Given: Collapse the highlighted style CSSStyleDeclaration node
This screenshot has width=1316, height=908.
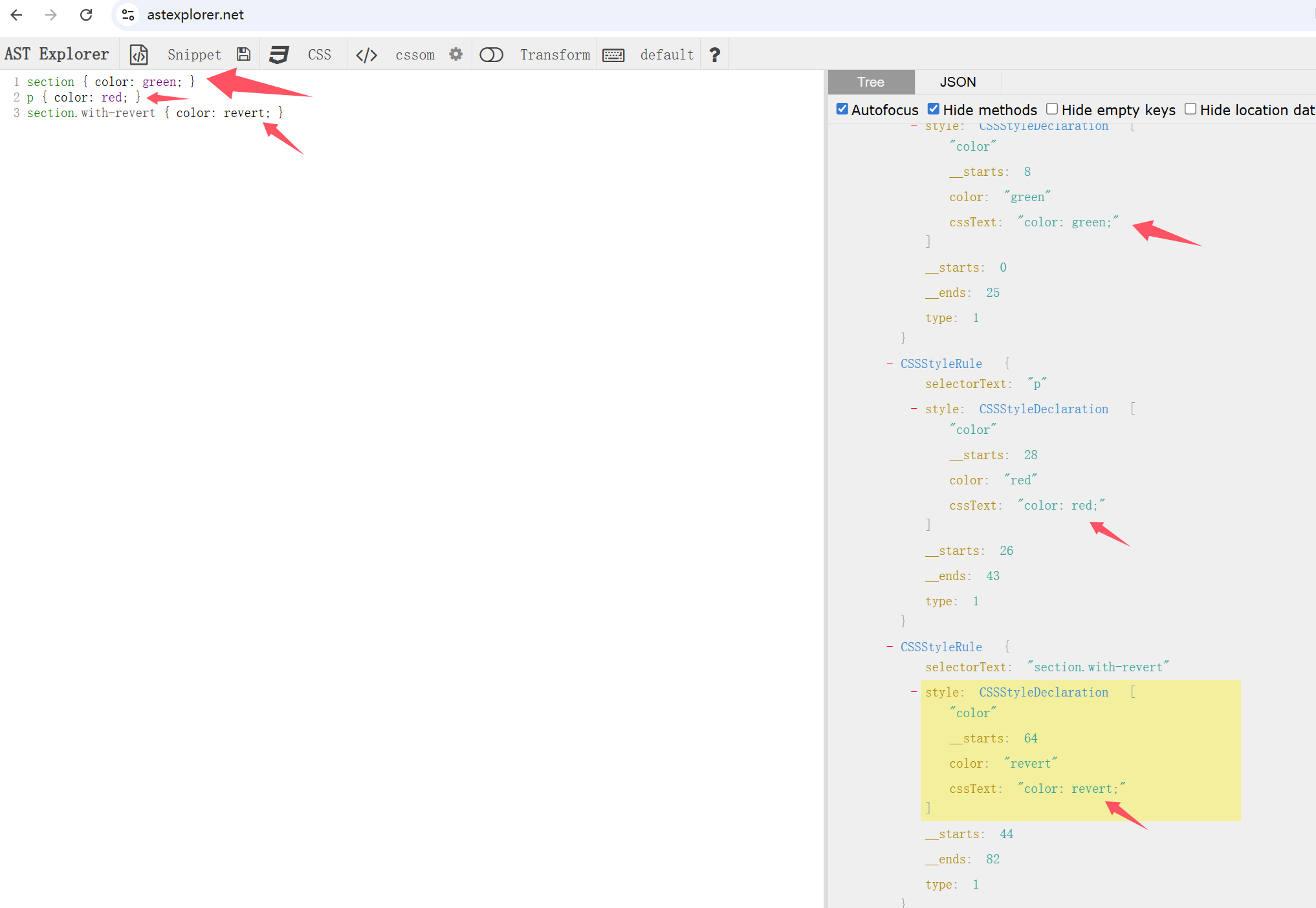Looking at the screenshot, I should point(914,692).
